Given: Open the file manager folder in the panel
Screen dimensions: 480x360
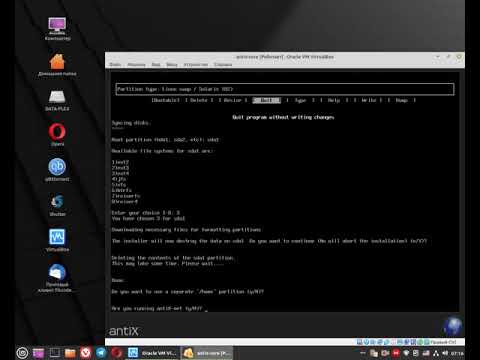Looking at the screenshot, I should tap(70, 353).
